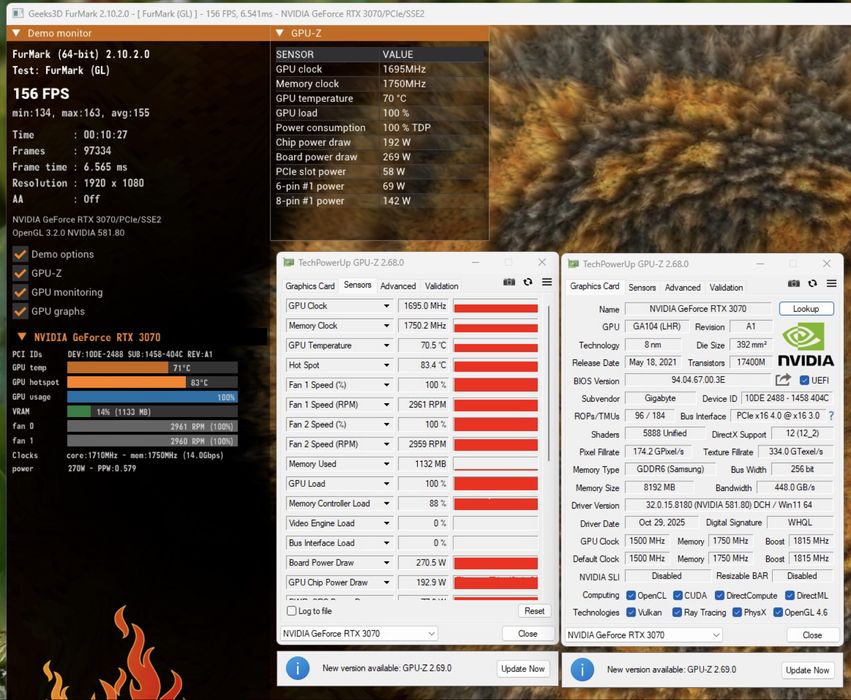The width and height of the screenshot is (851, 700).
Task: Open GPU selector dropdown in Graphics Card window
Action: pyautogui.click(x=643, y=634)
